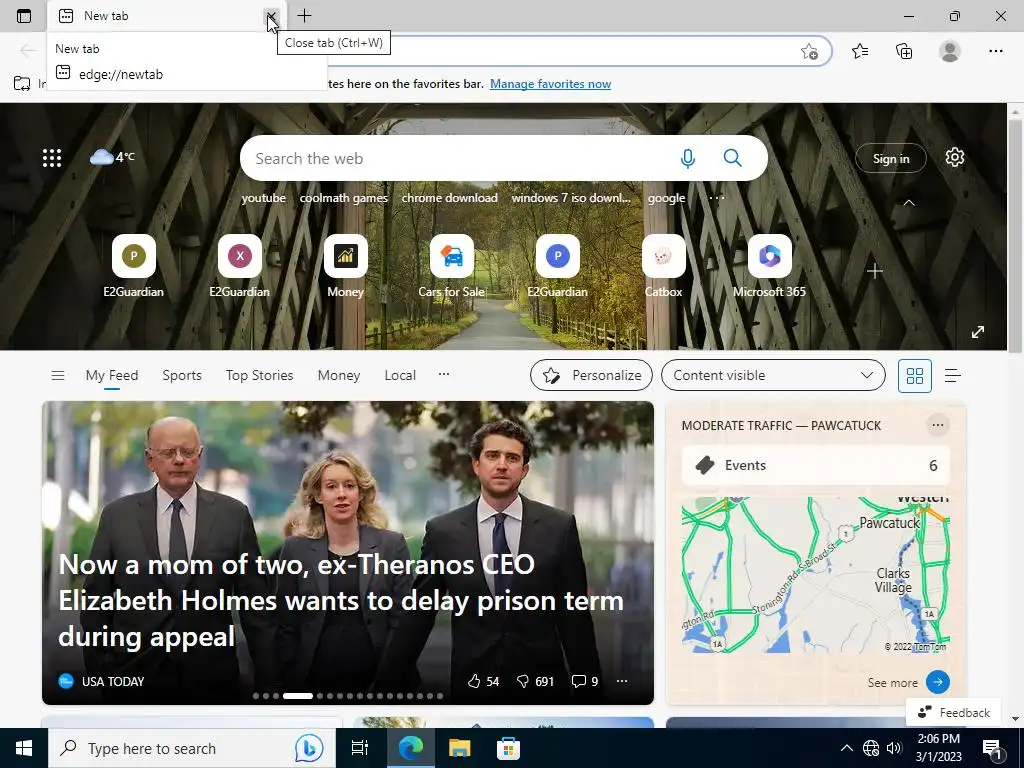Add this page to favorites star
Viewport: 1024px width, 768px height.
[809, 52]
